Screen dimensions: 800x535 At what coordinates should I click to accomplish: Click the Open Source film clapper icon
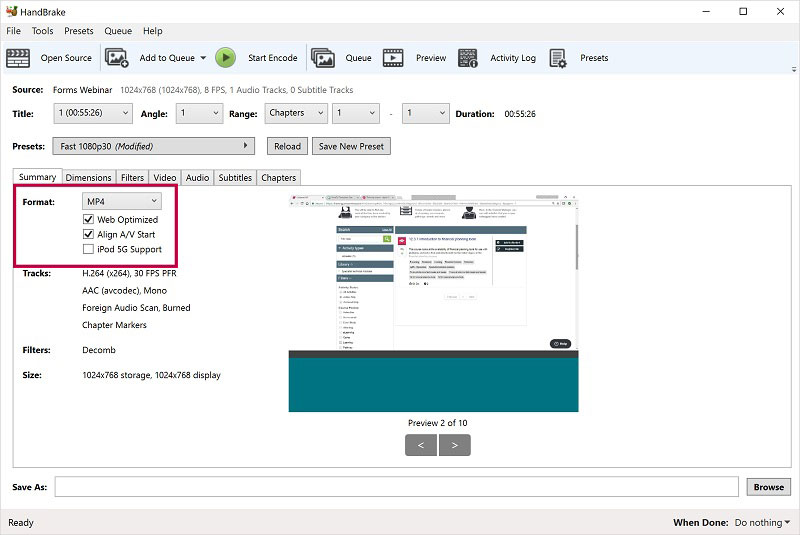[x=18, y=58]
